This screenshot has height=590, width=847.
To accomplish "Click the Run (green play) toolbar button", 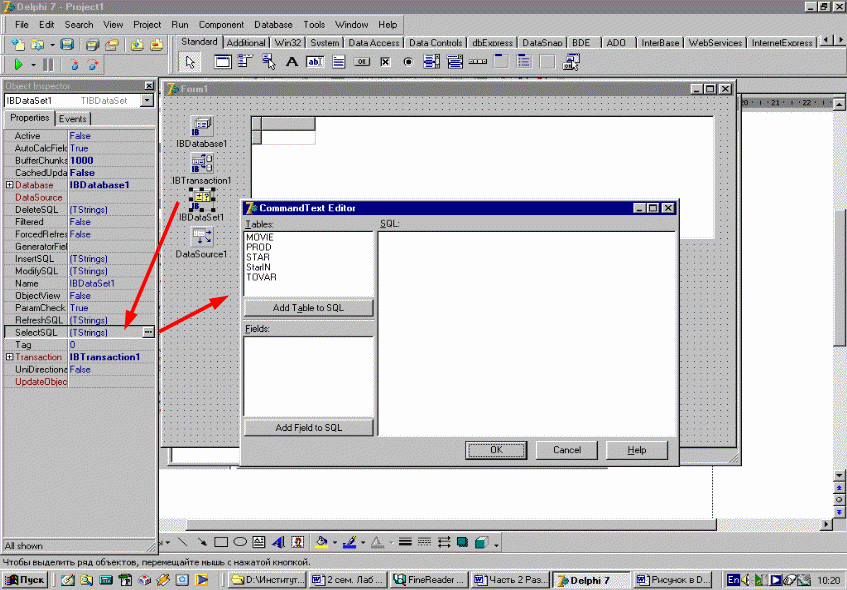I will click(x=18, y=64).
